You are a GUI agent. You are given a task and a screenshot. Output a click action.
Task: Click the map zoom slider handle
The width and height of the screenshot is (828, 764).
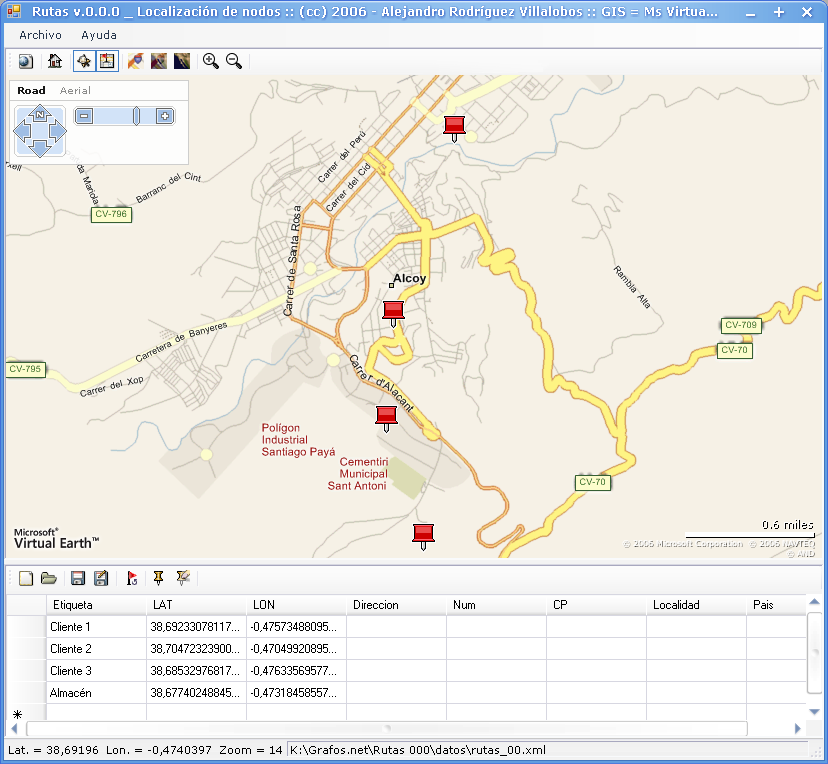tap(136, 116)
